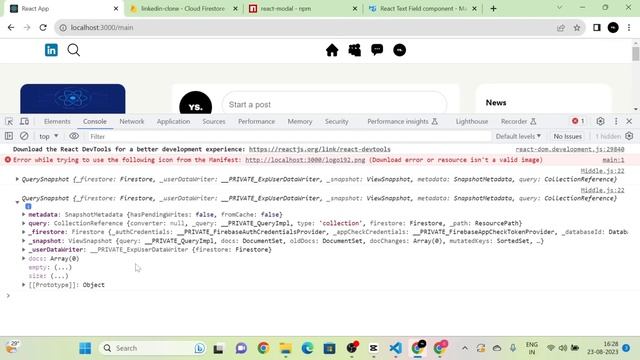Viewport: 640px width, 360px height.
Task: Open the JavaScript context 'top' dropdown
Action: coord(49,136)
